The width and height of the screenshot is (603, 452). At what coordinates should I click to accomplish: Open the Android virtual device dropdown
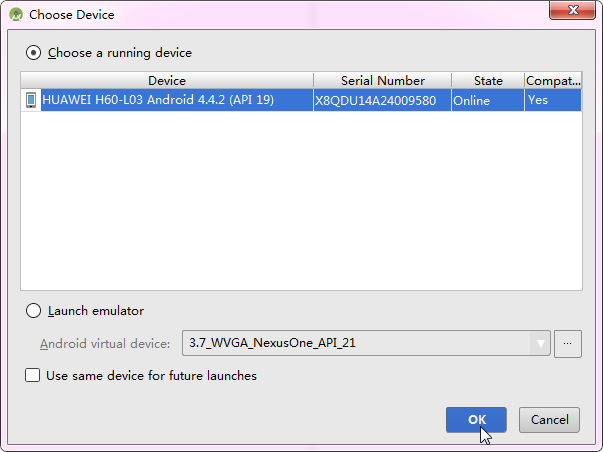[365, 343]
